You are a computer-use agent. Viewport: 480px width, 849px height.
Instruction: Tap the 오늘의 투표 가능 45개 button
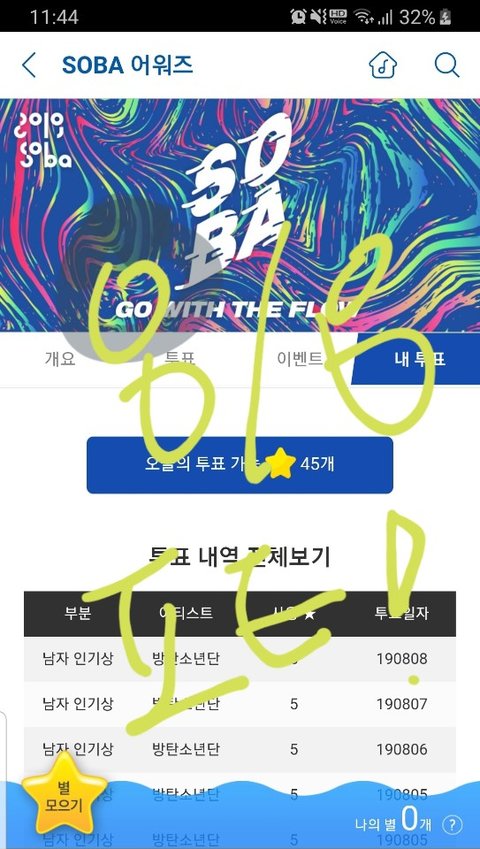[x=240, y=465]
